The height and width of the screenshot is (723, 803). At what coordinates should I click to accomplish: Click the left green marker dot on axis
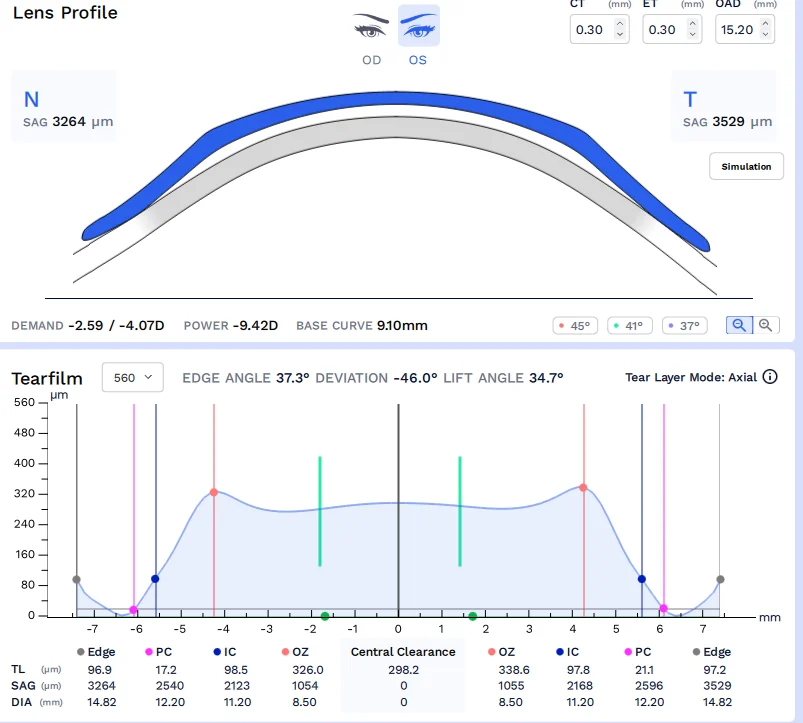[325, 616]
